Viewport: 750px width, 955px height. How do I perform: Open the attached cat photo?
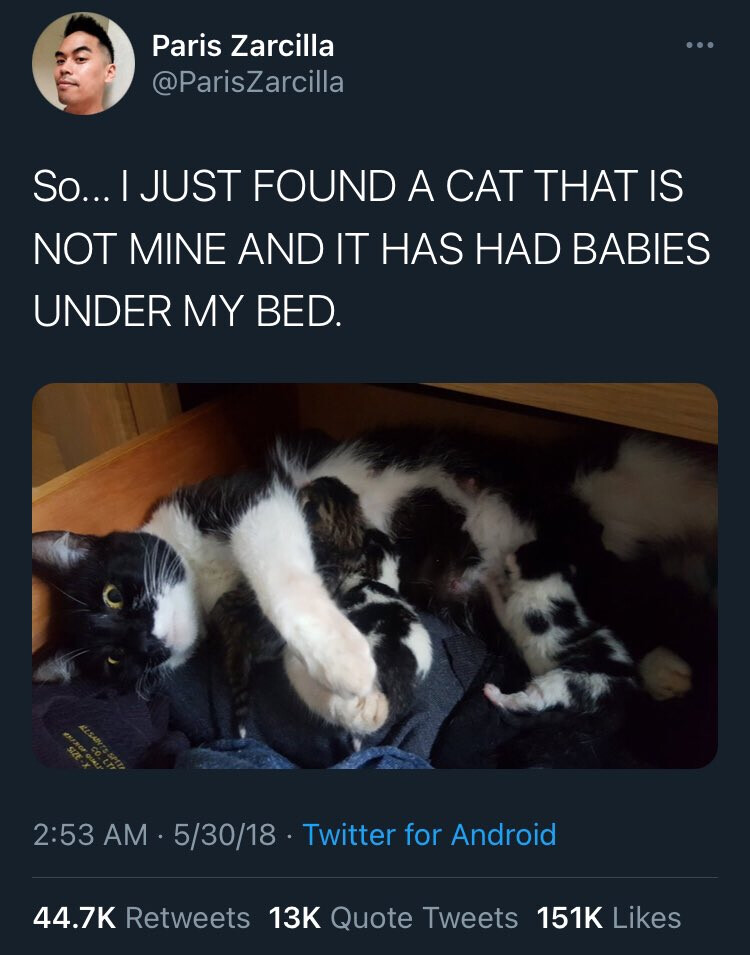pos(374,575)
